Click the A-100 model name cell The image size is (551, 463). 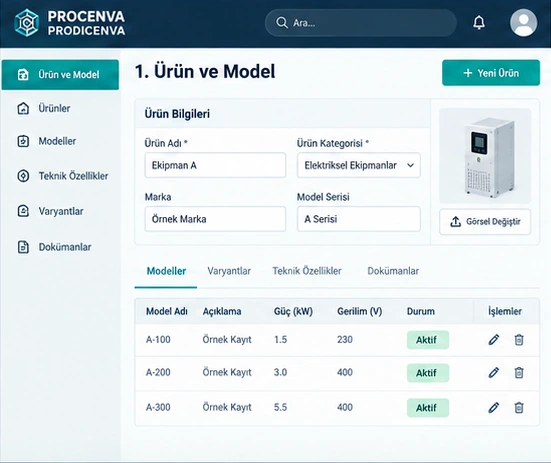(x=158, y=340)
